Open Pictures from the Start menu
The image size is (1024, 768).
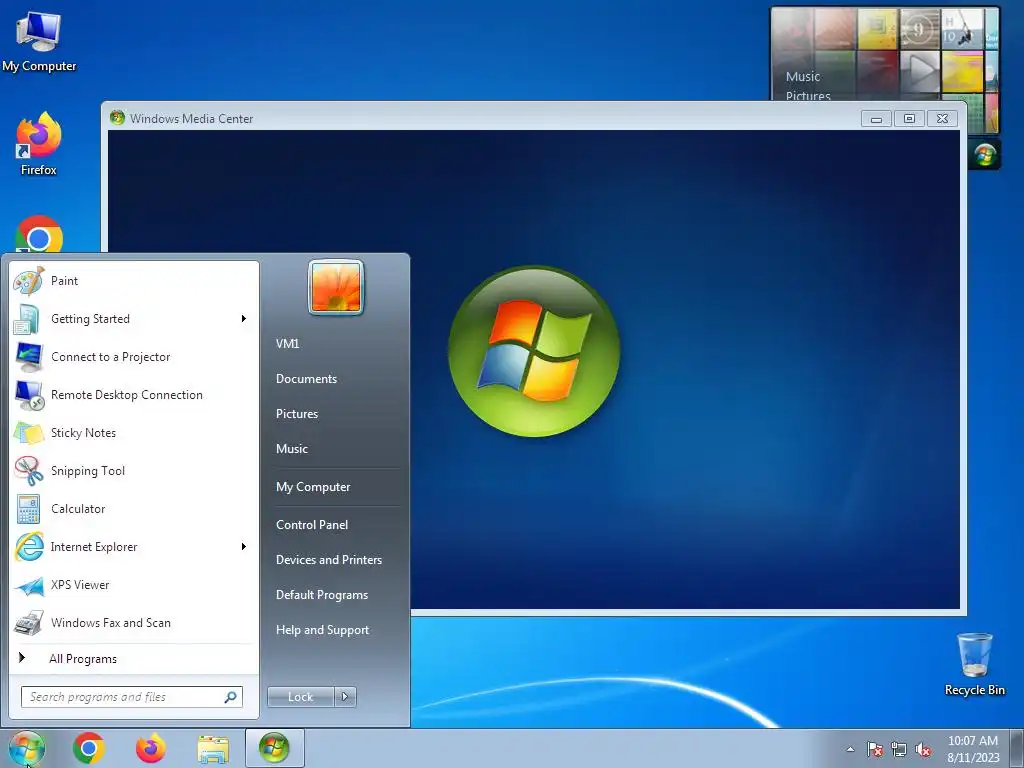tap(297, 414)
